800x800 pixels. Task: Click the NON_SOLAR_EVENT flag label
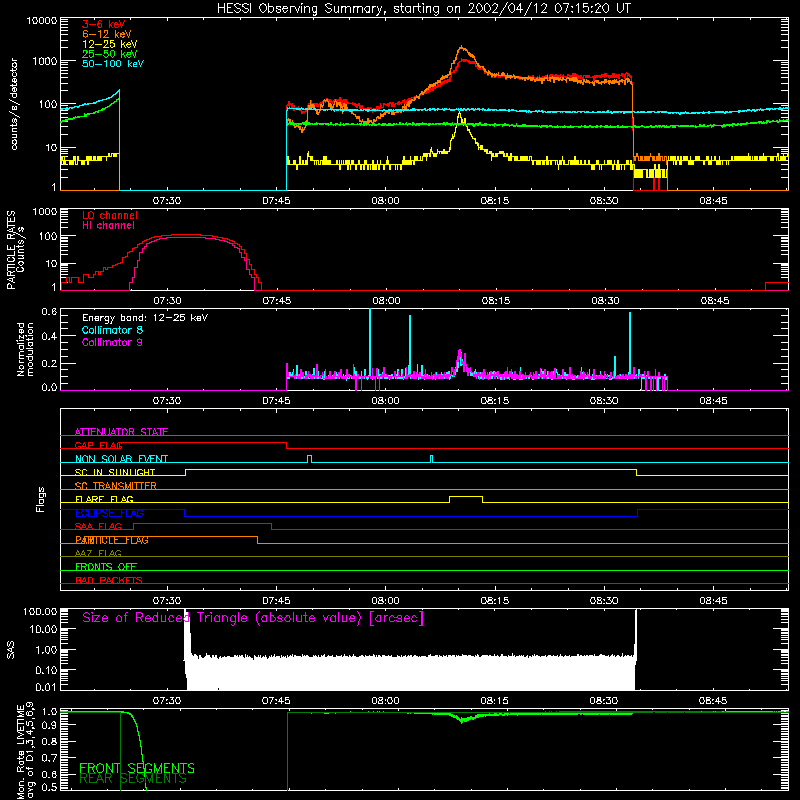[121, 459]
